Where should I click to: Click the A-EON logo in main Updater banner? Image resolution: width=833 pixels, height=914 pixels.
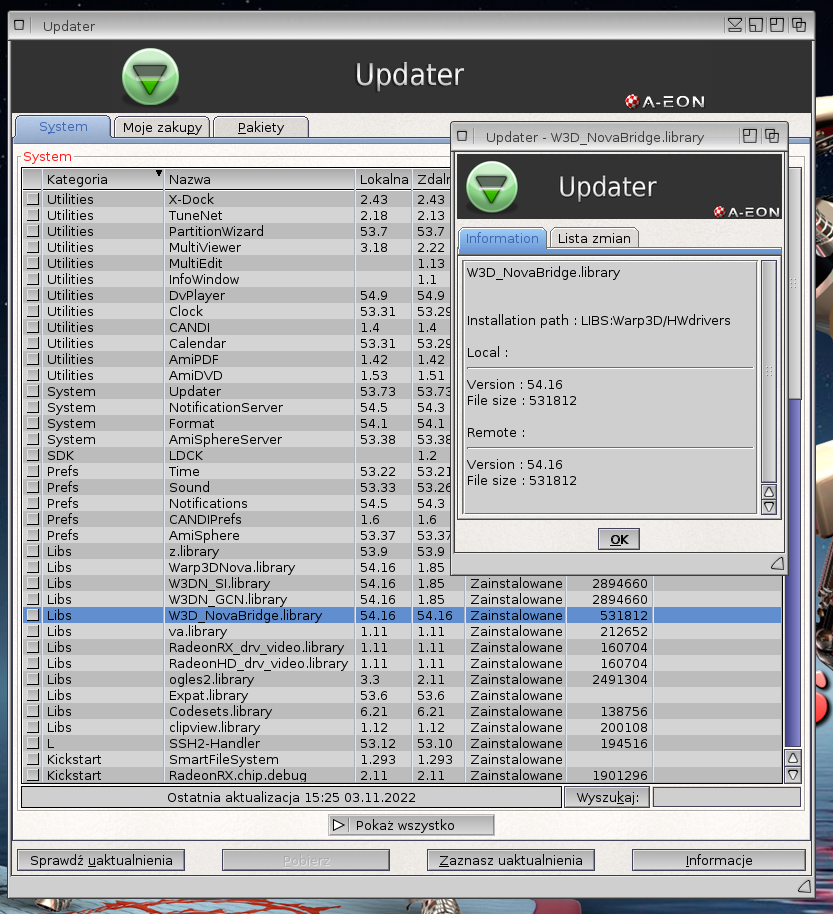tap(665, 101)
